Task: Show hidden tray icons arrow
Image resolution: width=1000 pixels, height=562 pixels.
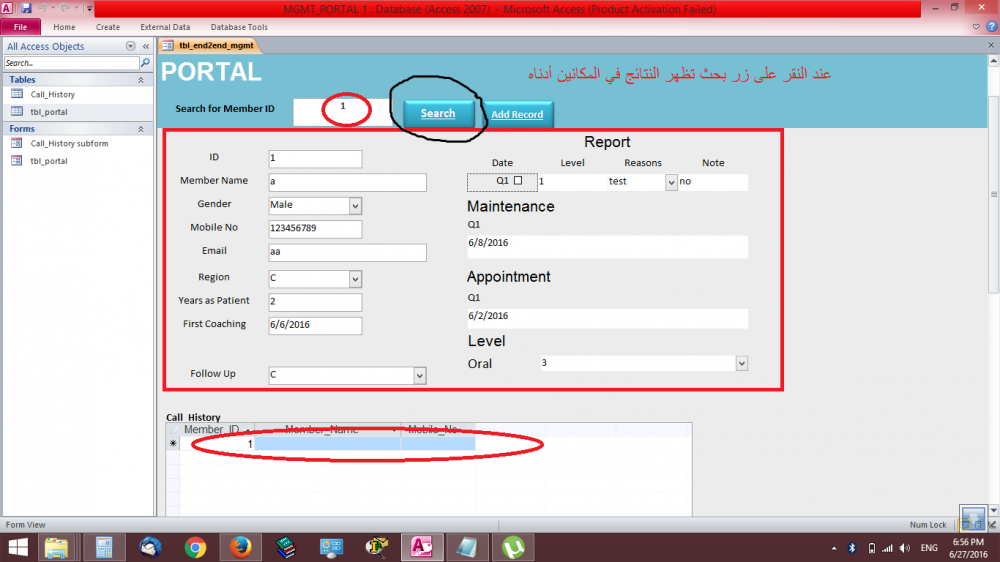Action: (834, 548)
